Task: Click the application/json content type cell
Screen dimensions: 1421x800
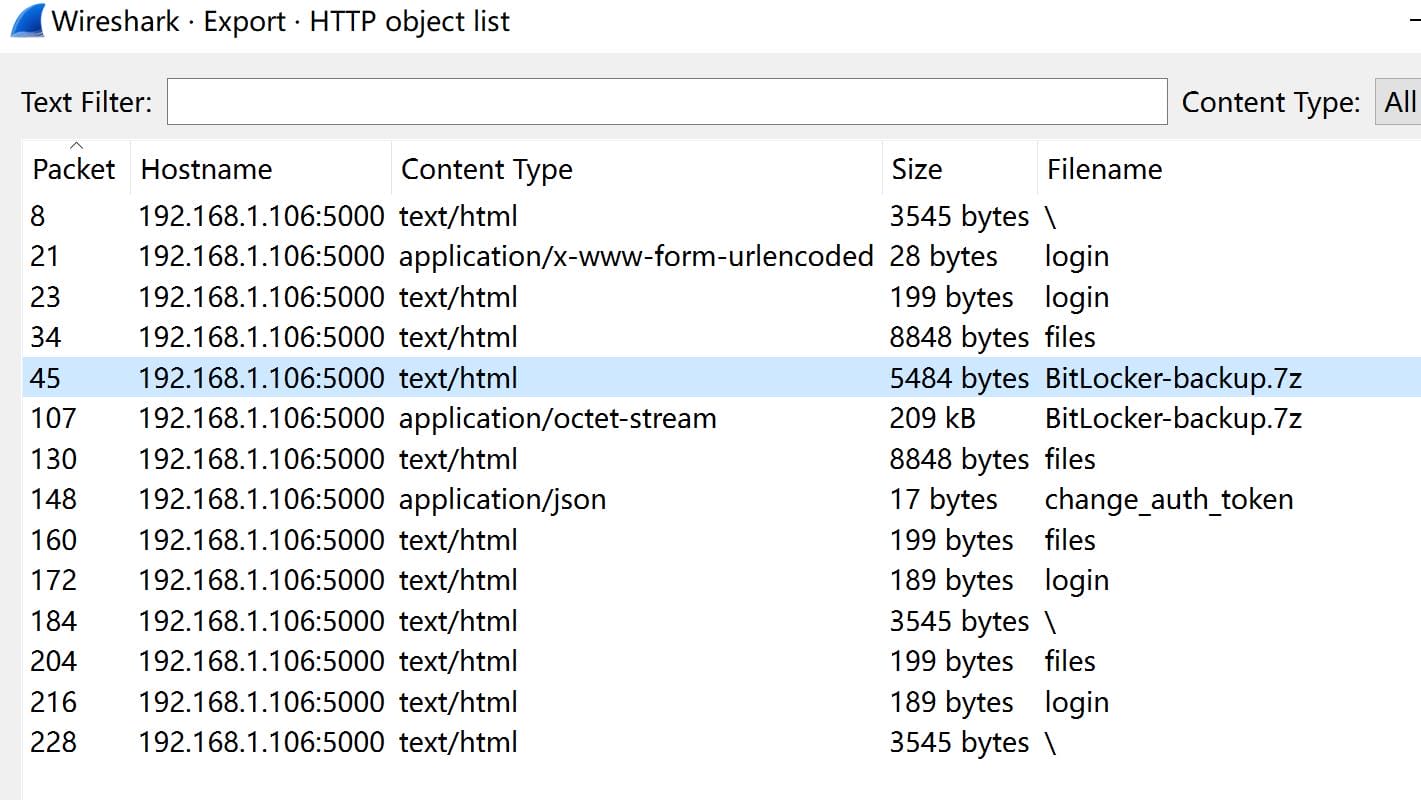Action: pos(502,499)
